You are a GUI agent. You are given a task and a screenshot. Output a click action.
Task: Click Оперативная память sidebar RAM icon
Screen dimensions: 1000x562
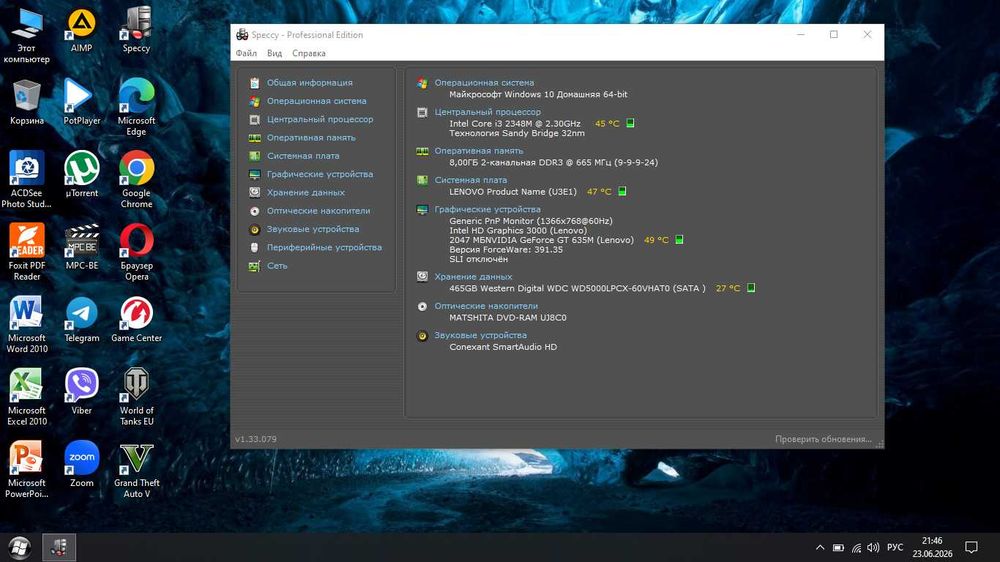(254, 138)
